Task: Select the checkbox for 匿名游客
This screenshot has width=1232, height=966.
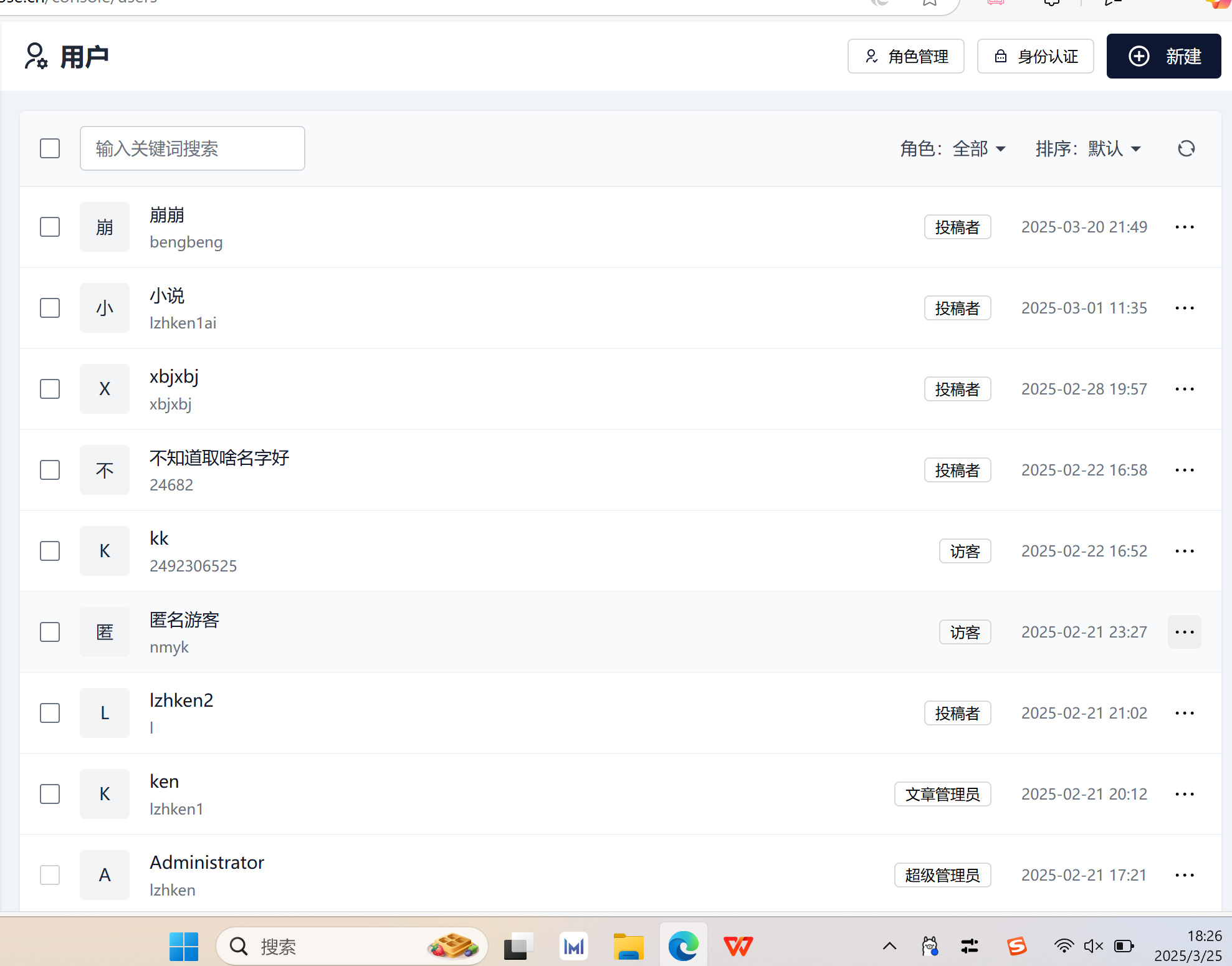Action: 50,632
